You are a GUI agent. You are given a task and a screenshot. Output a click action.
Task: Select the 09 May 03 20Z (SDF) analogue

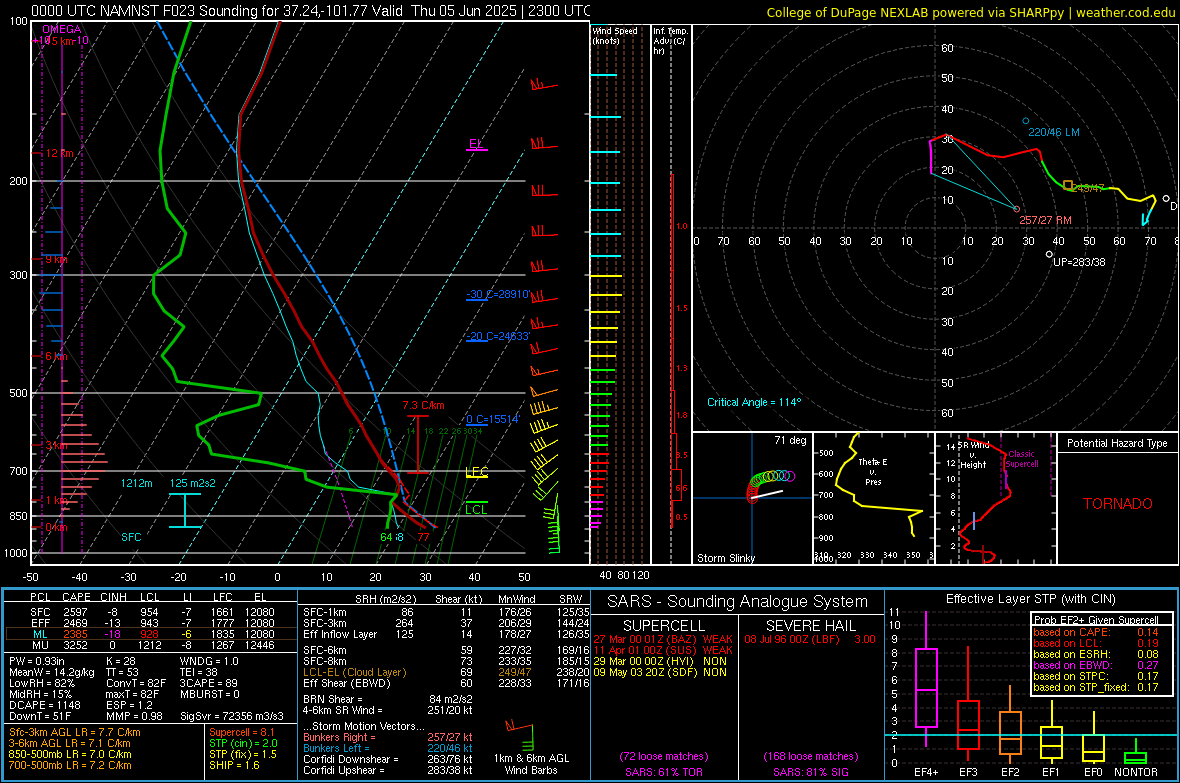[x=660, y=672]
